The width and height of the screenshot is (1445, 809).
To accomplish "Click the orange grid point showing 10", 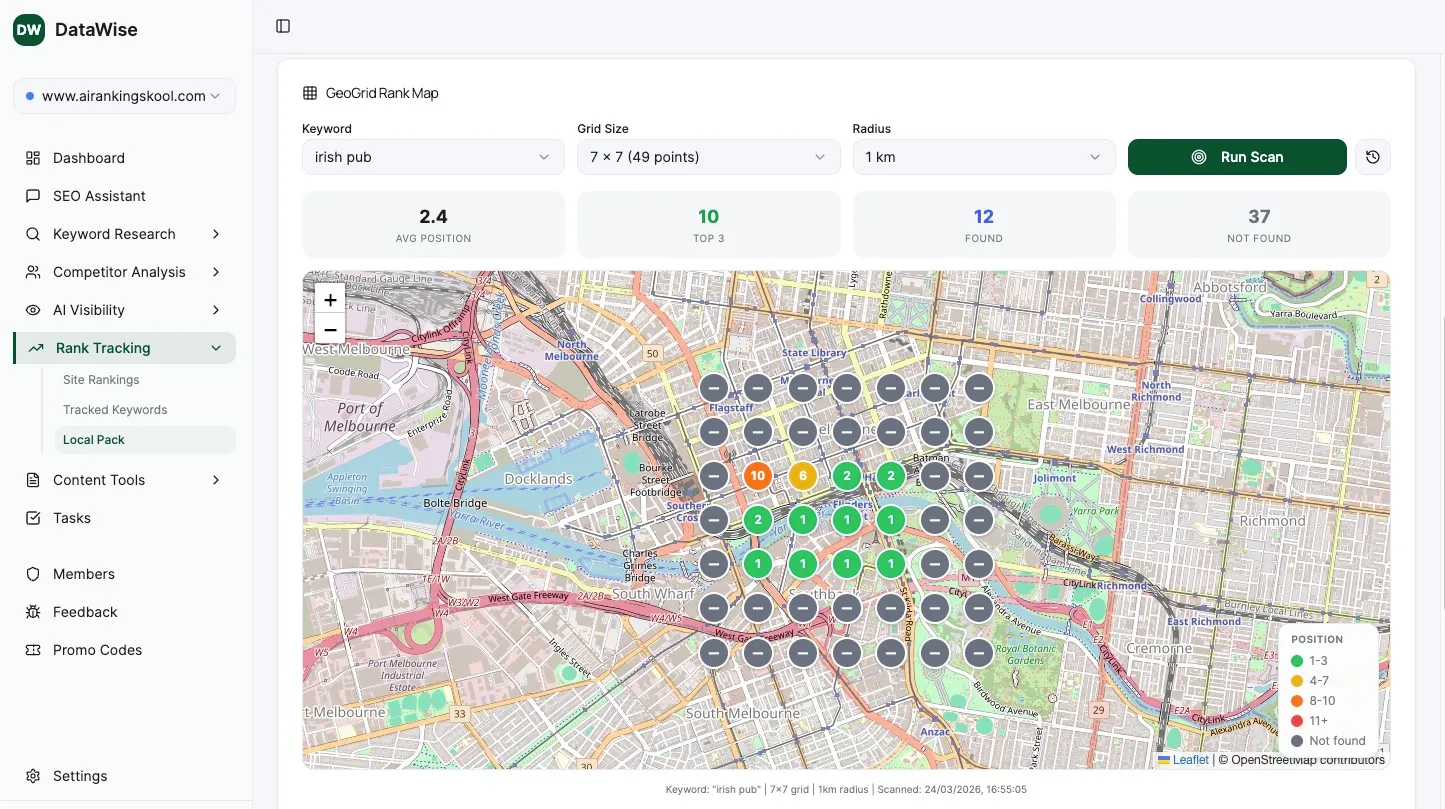I will point(758,476).
